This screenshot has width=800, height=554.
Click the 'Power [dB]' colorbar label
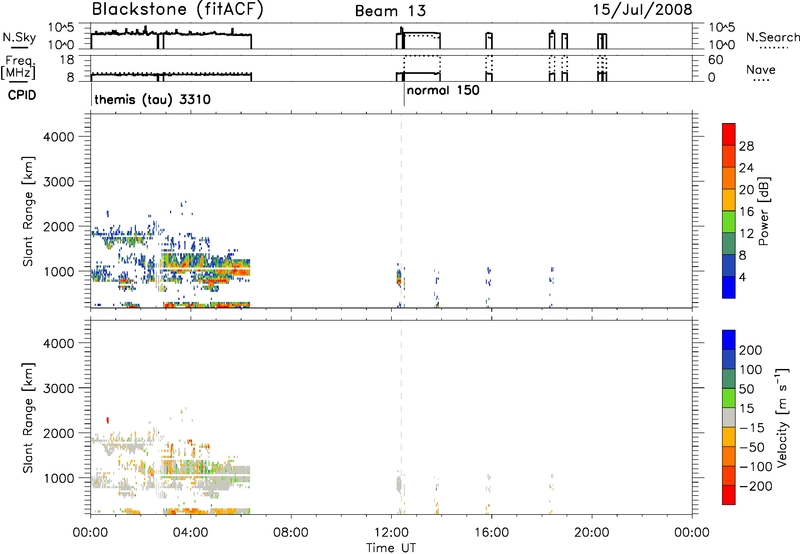click(x=764, y=211)
